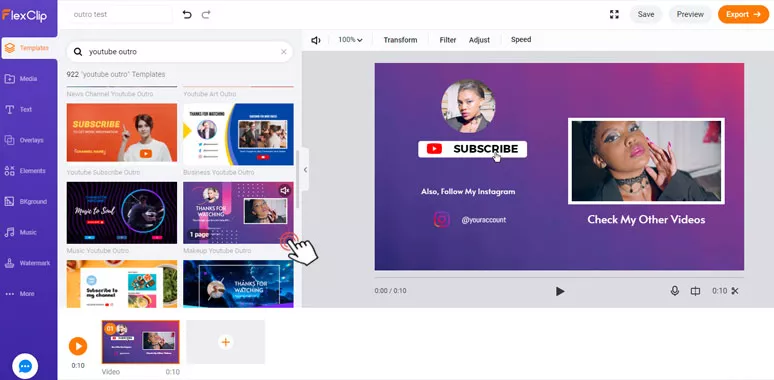Select the Music YouTube Outro template thumbnail
Viewport: 774px width, 380px height.
click(122, 213)
